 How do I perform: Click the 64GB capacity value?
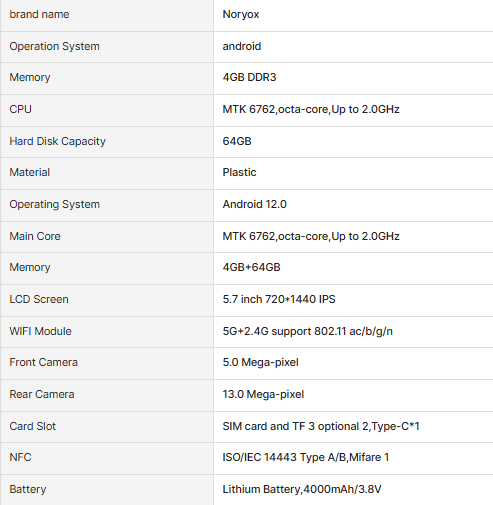(237, 141)
